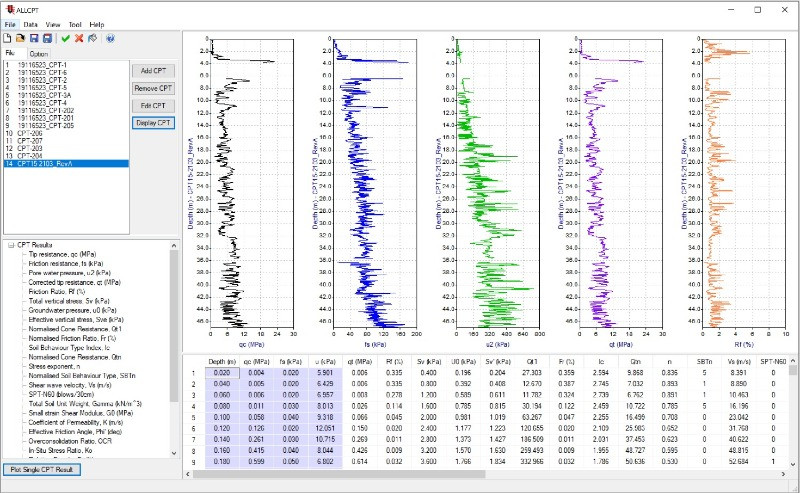Click the export arrow toolbar icon
The width and height of the screenshot is (800, 493).
pyautogui.click(x=92, y=38)
